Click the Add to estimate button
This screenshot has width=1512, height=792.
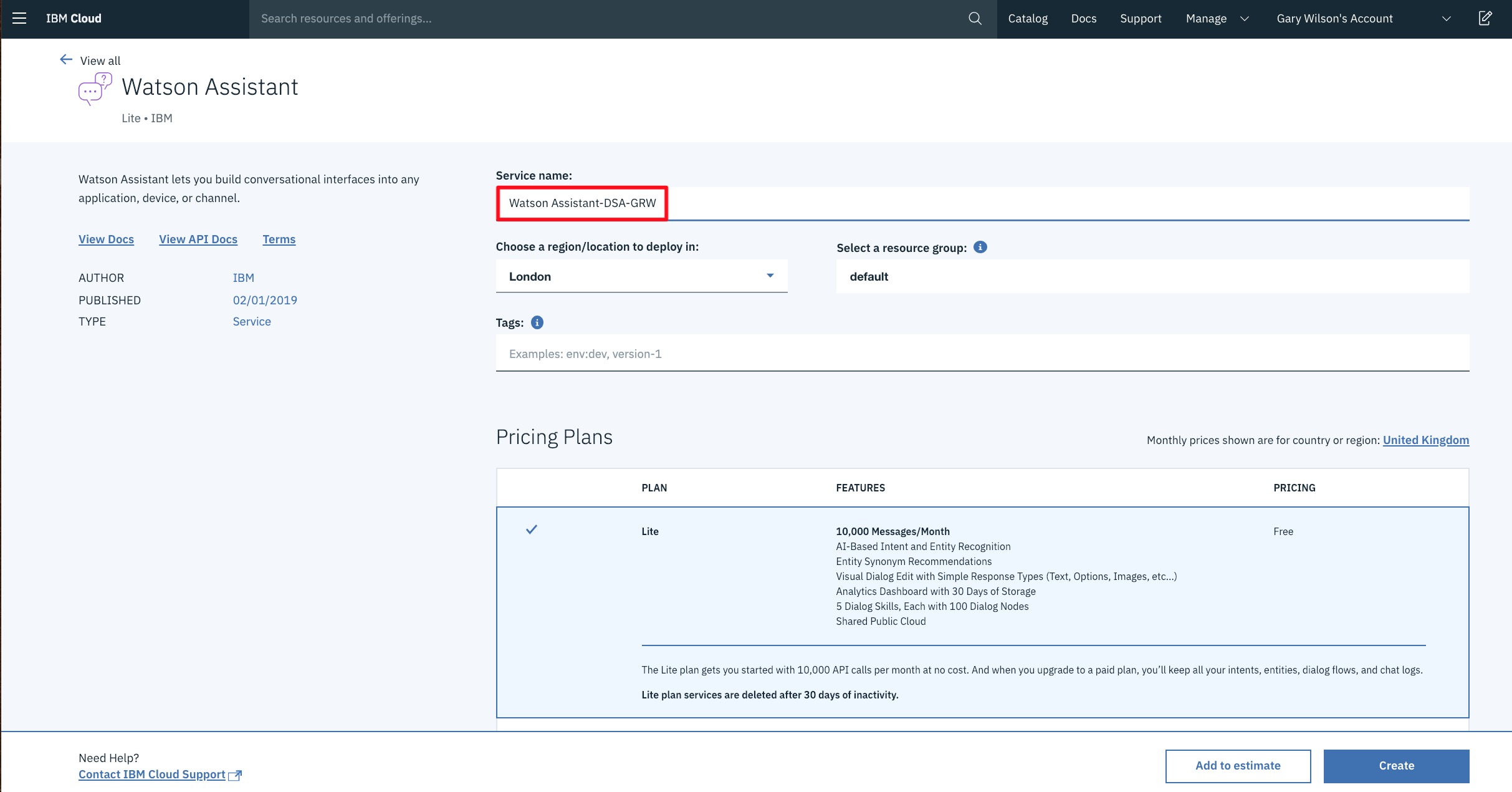tap(1238, 766)
